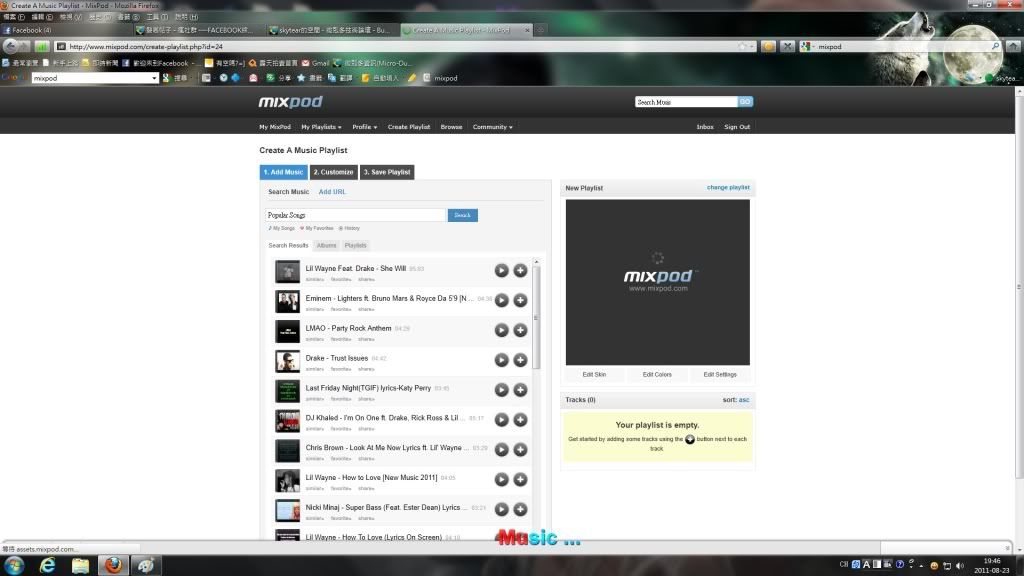Click change playlist link
Image resolution: width=1024 pixels, height=576 pixels.
728,187
